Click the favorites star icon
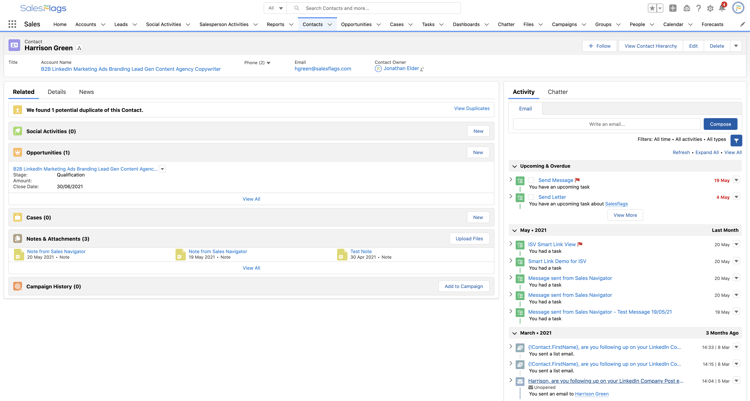The height and width of the screenshot is (401, 750). (x=652, y=8)
